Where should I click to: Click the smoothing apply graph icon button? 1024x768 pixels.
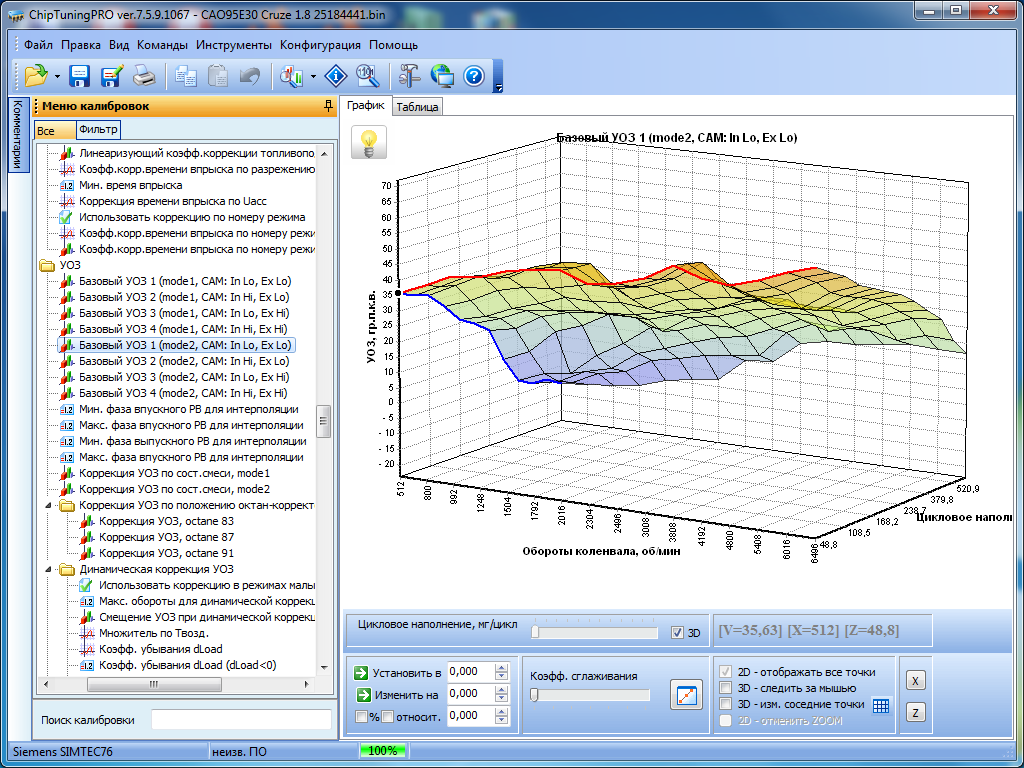686,695
